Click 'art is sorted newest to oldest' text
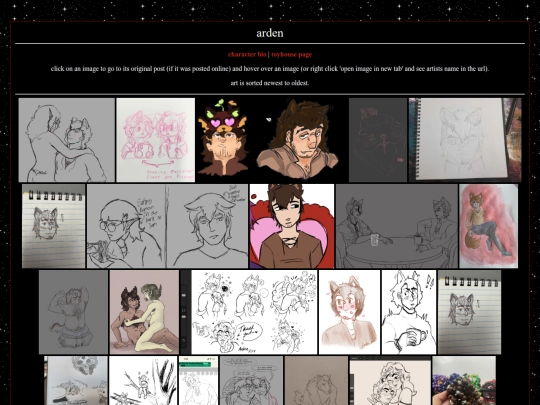Image resolution: width=540 pixels, height=405 pixels. (x=270, y=83)
